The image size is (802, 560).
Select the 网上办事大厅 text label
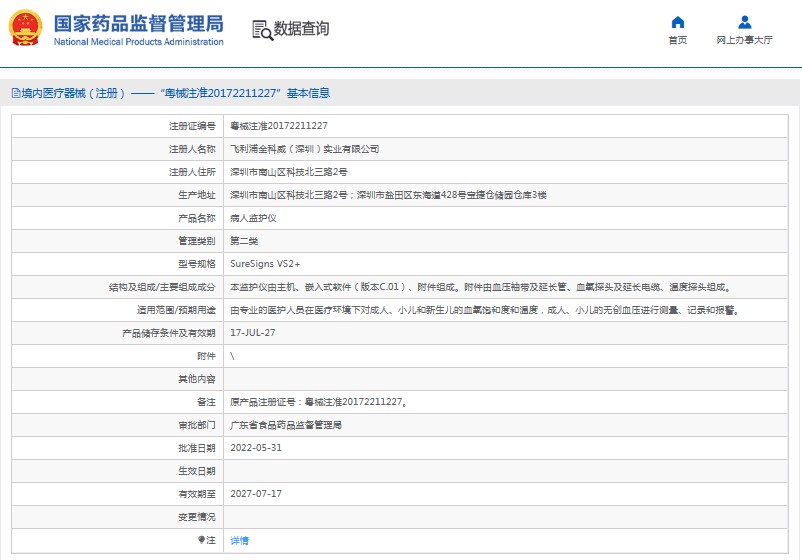[x=744, y=41]
